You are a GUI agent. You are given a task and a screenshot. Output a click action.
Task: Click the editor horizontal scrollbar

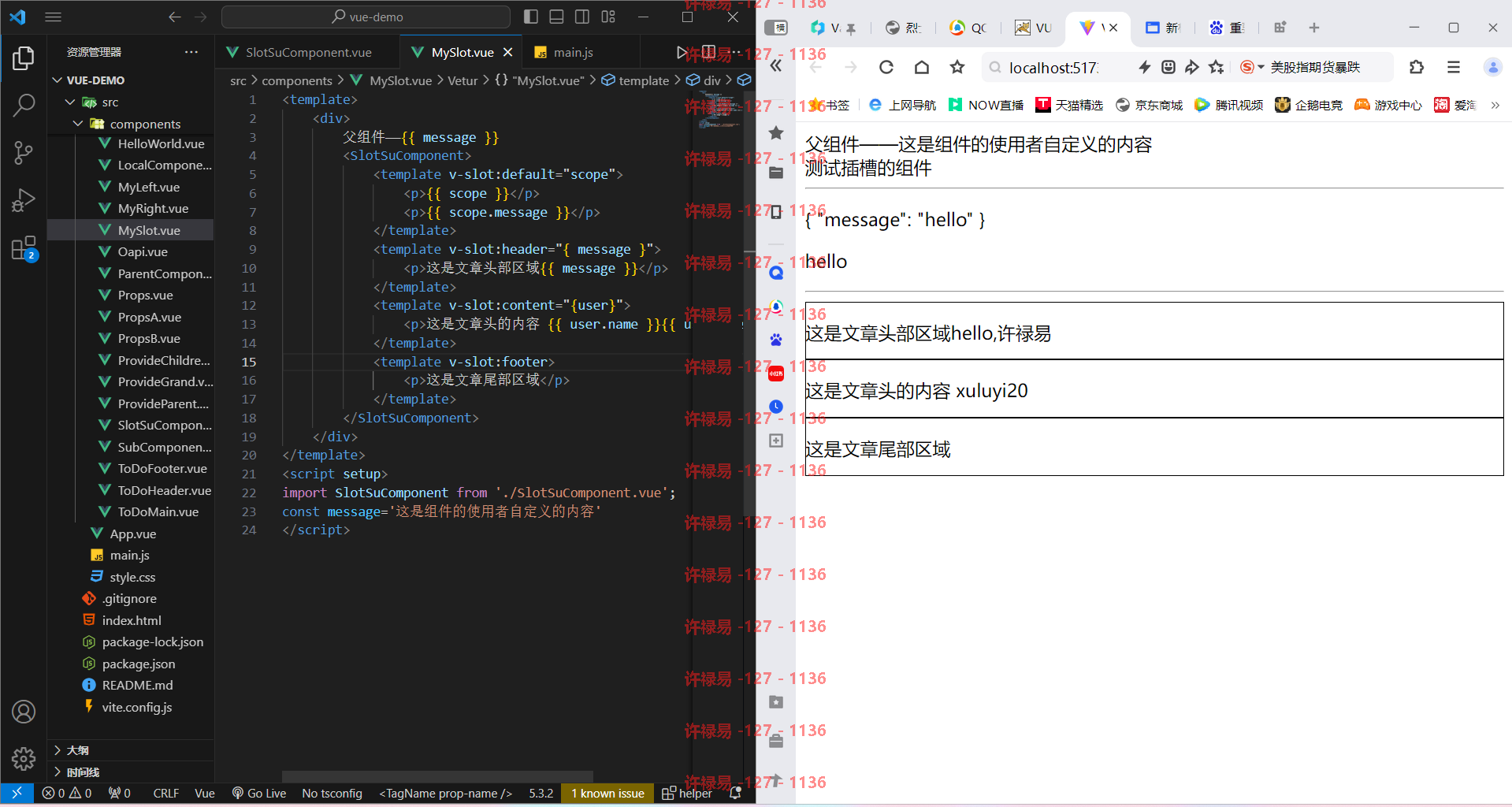(437, 775)
